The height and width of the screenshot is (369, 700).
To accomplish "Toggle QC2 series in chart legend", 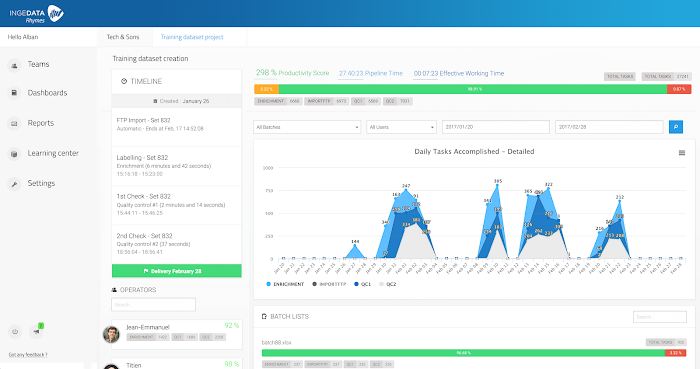I will coord(388,284).
